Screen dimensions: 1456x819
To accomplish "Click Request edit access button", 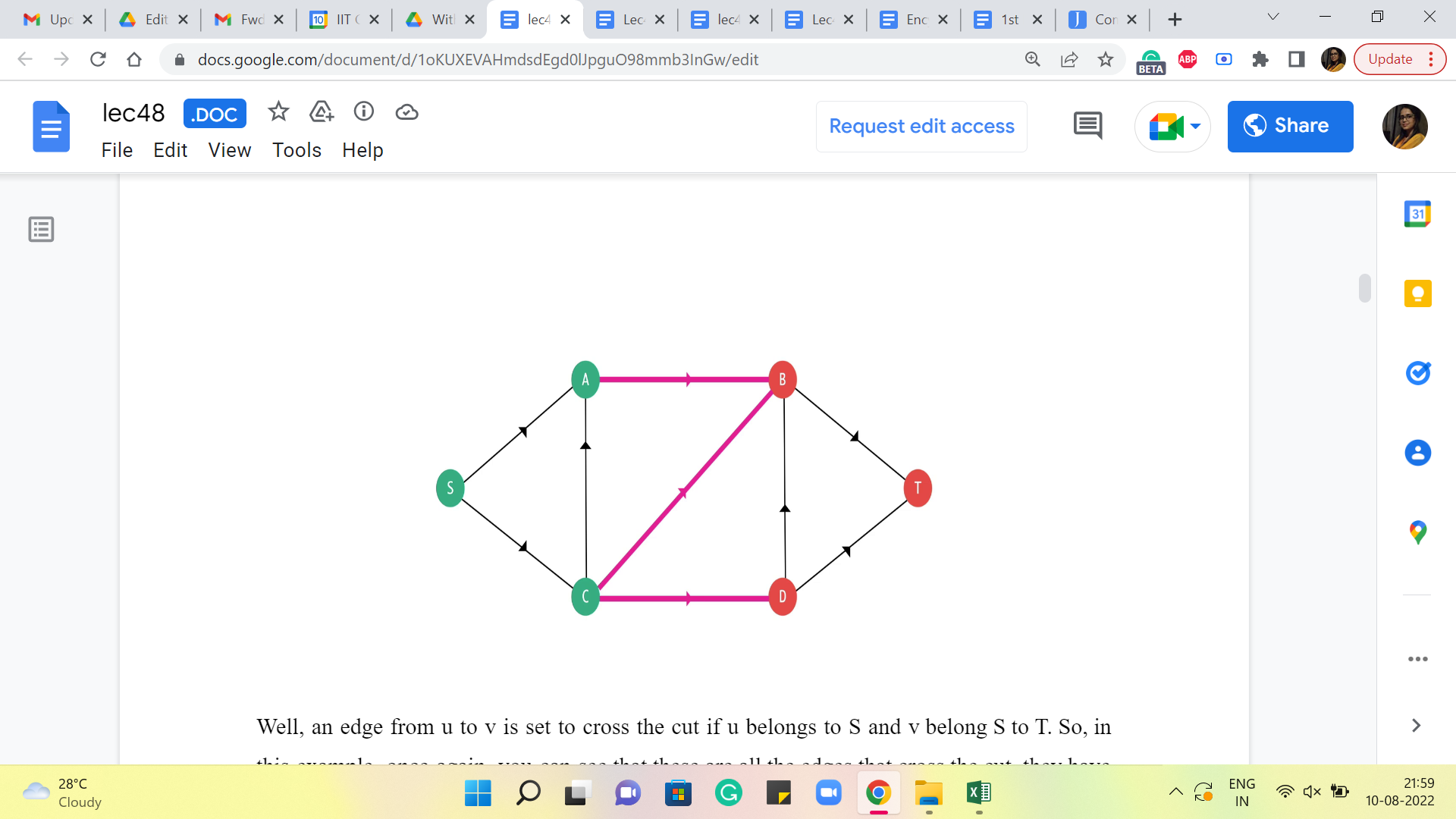I will (921, 126).
